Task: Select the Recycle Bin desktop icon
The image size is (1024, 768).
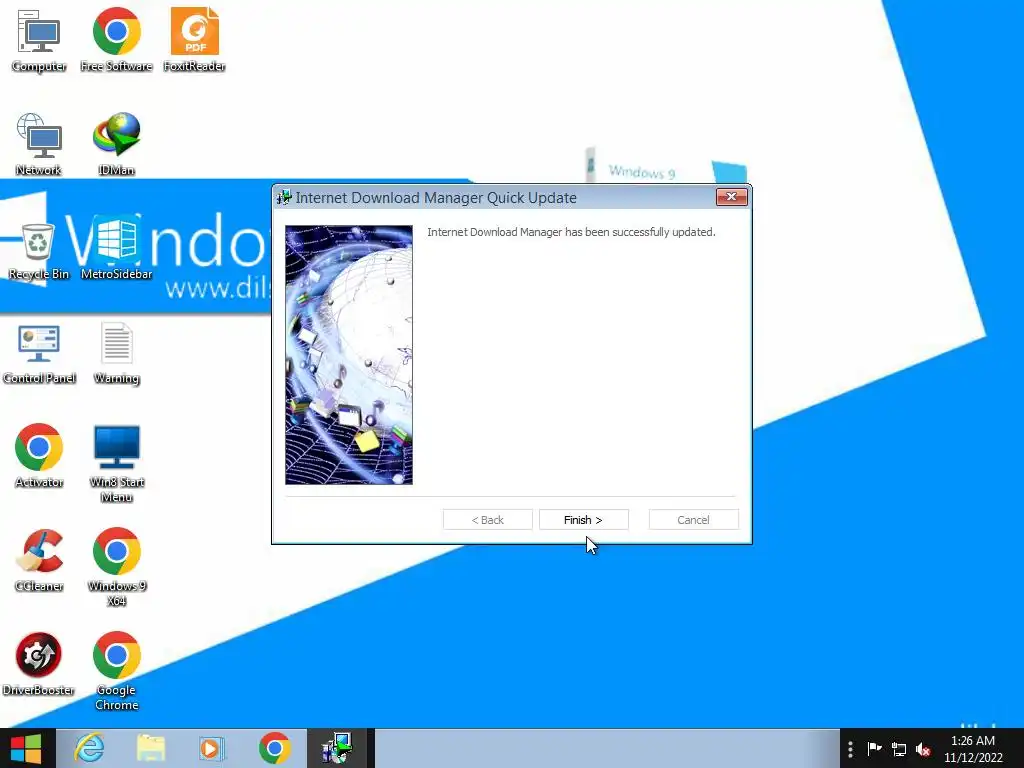Action: pos(39,251)
